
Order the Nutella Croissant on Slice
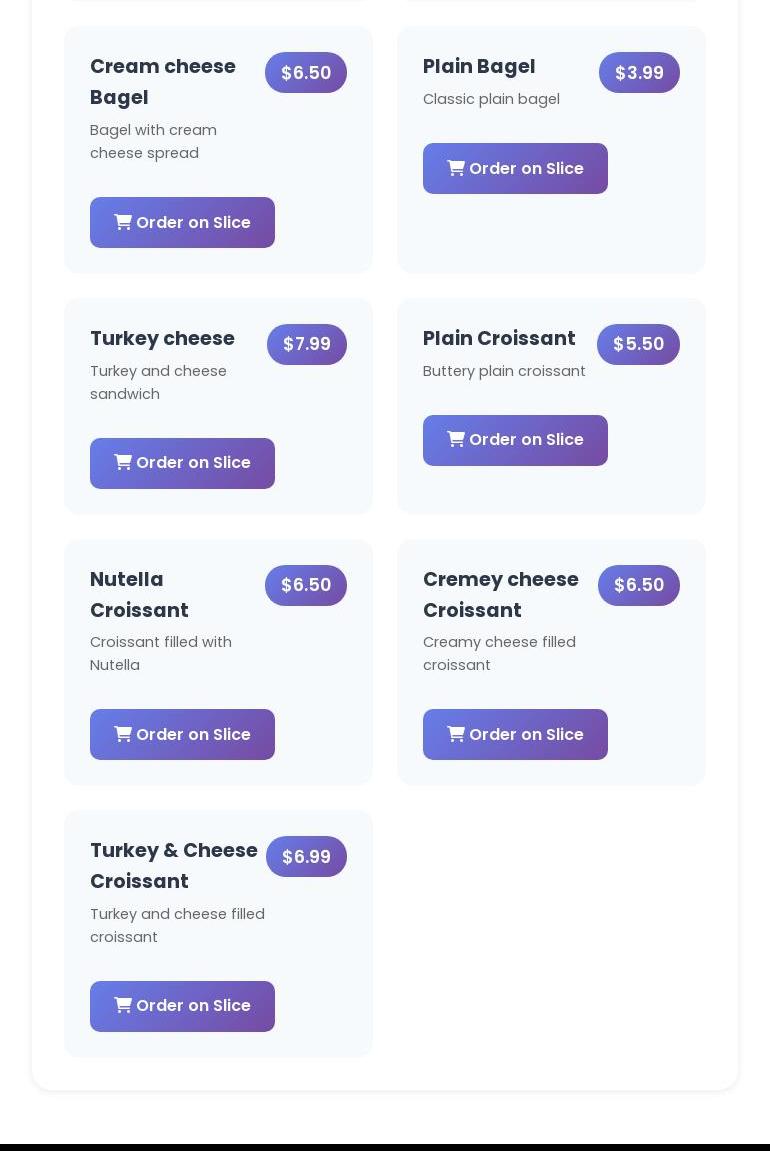click(182, 734)
